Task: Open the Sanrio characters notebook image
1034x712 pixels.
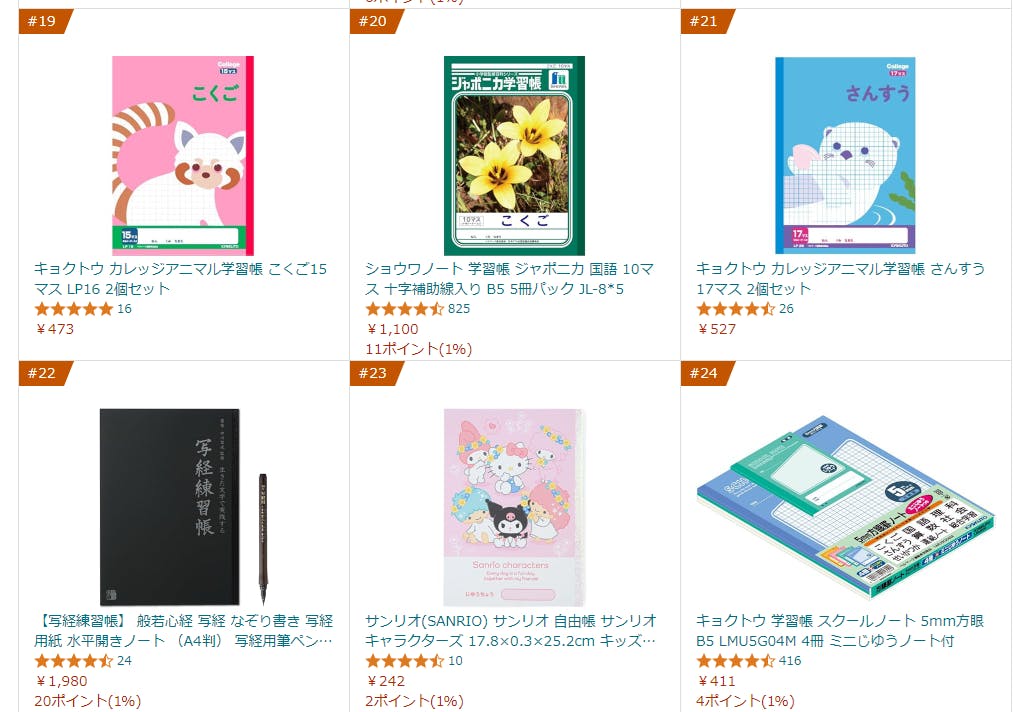Action: [514, 507]
